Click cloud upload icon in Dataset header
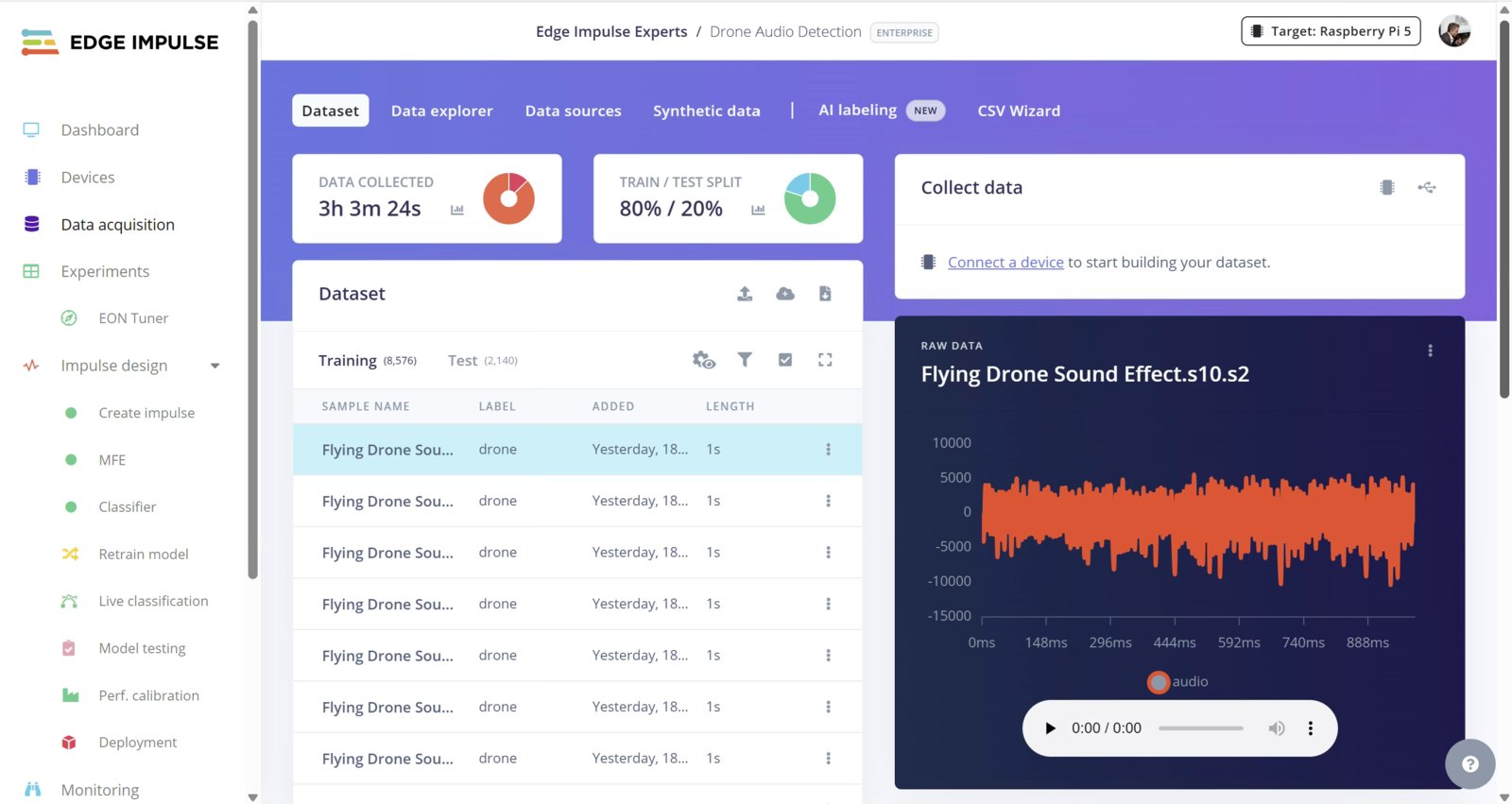Image resolution: width=1512 pixels, height=804 pixels. coord(785,294)
